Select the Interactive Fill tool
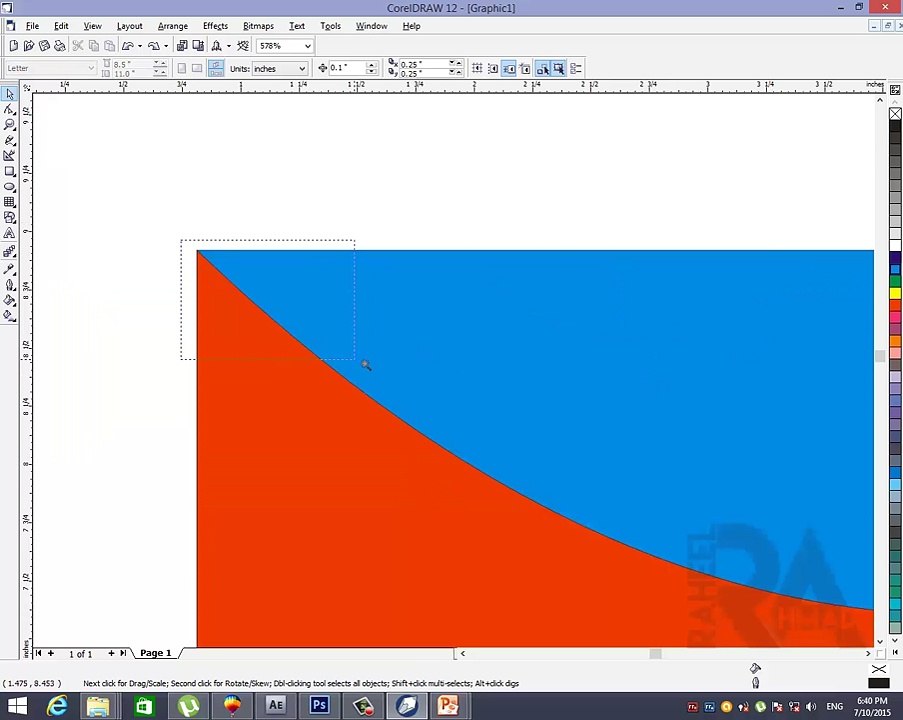The height and width of the screenshot is (720, 903). tap(10, 316)
